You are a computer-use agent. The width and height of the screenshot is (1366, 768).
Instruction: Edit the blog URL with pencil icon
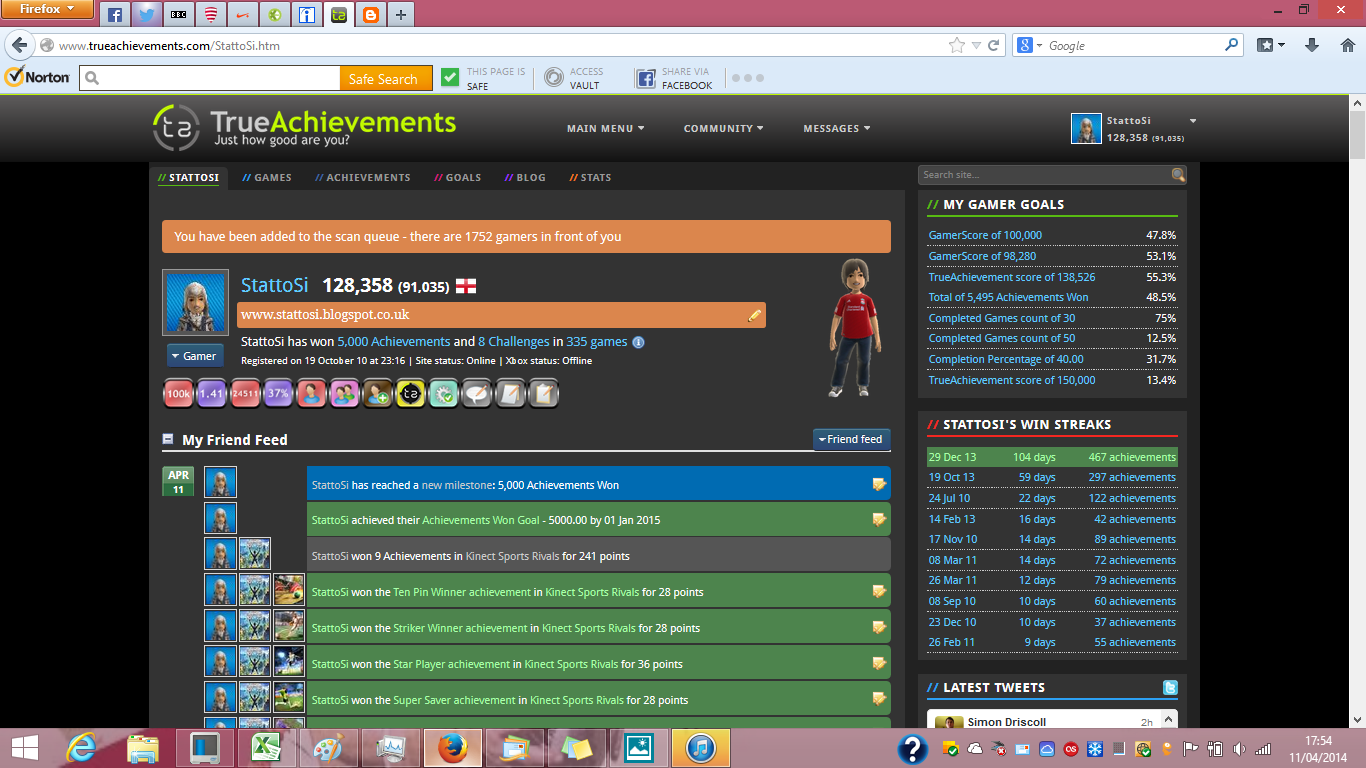pos(755,316)
